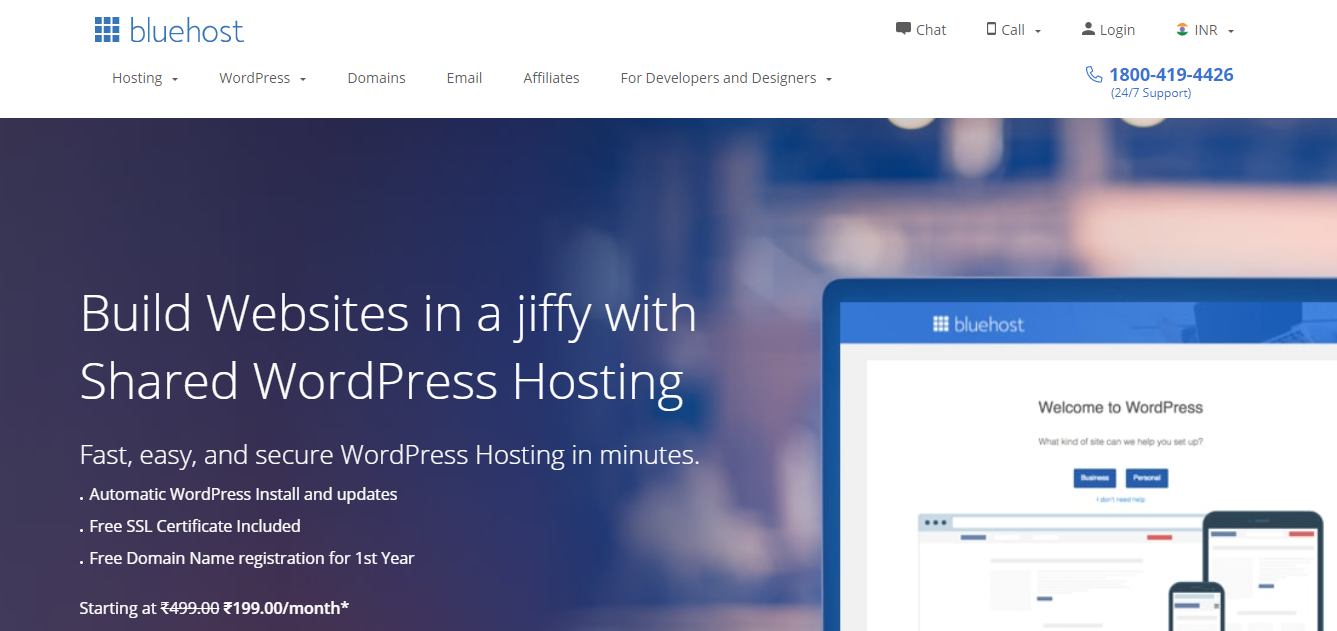
Task: Click the India flag icon beside INR
Action: coord(1182,29)
